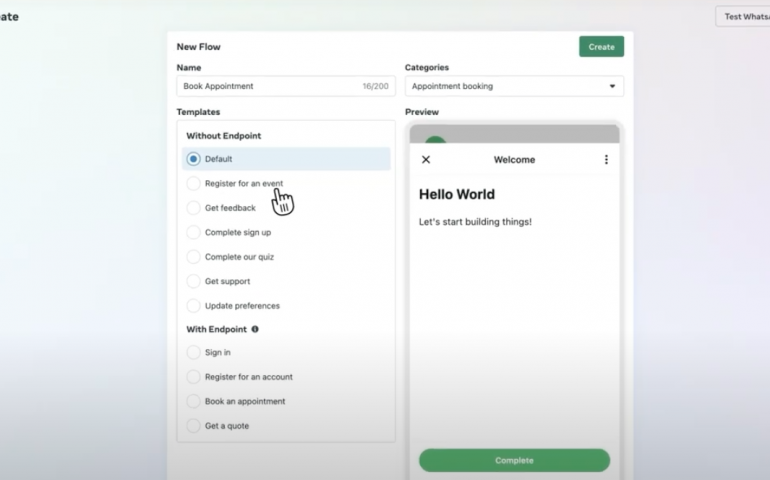Choose the Get feedback template

pos(194,208)
